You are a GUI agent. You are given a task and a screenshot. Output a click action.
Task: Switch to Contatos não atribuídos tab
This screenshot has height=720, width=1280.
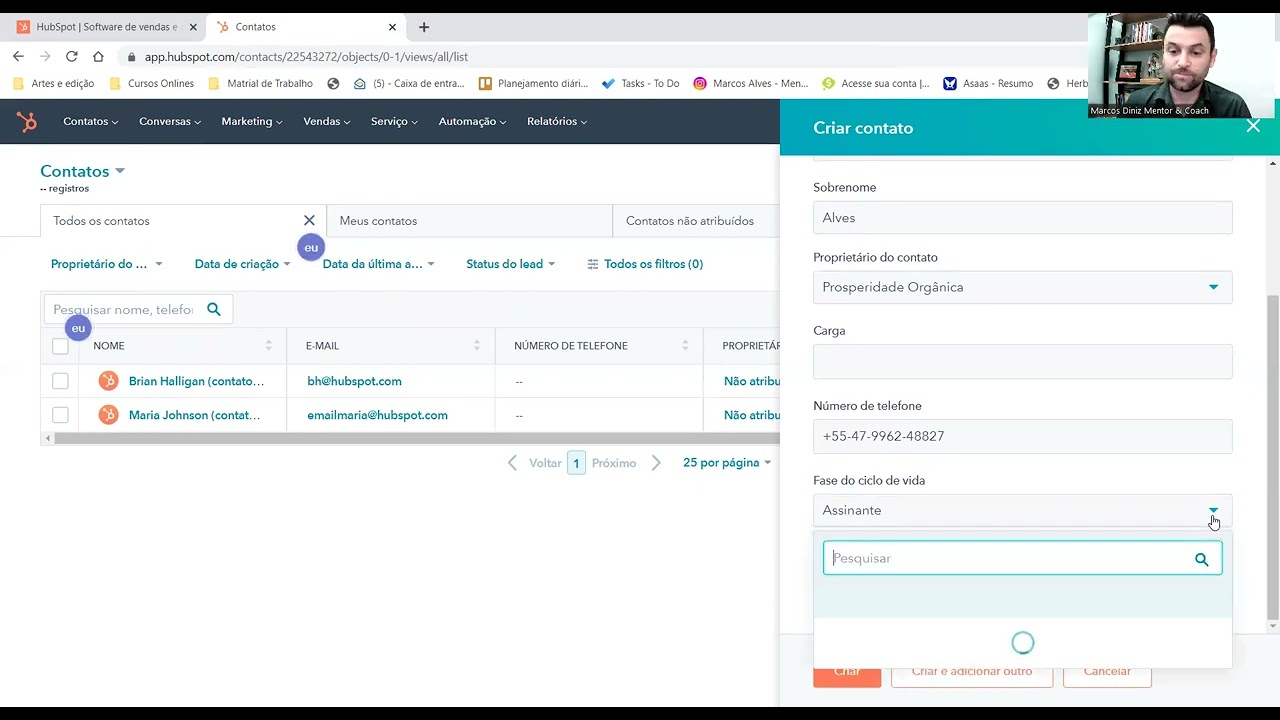coord(690,221)
